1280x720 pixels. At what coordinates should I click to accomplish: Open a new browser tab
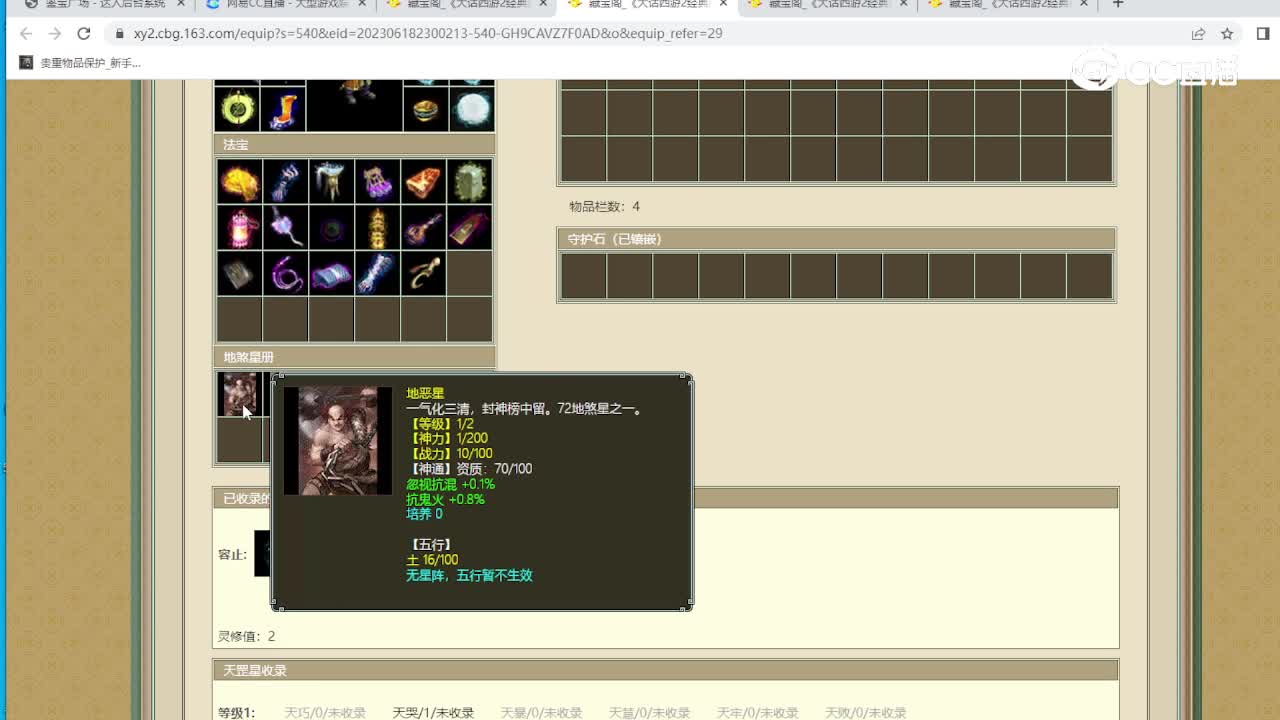(x=1118, y=5)
